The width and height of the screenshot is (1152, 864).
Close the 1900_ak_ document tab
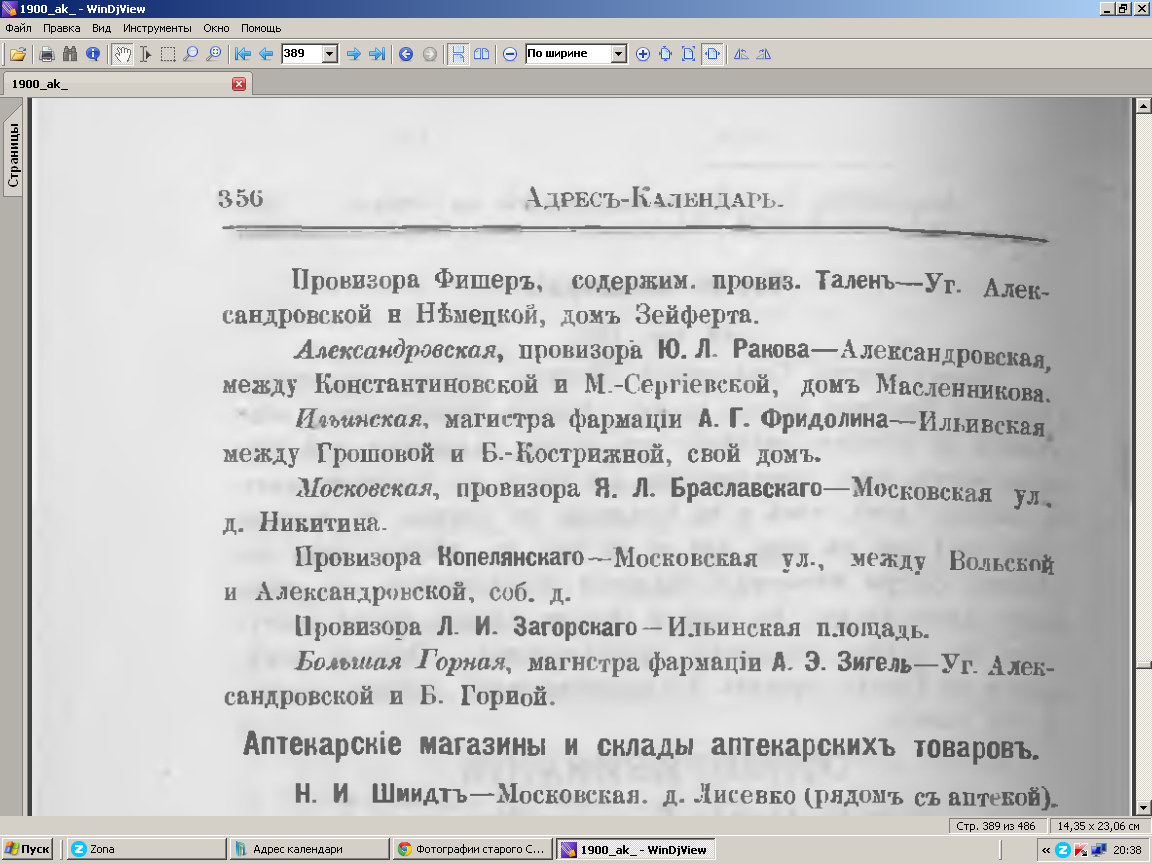tap(239, 84)
